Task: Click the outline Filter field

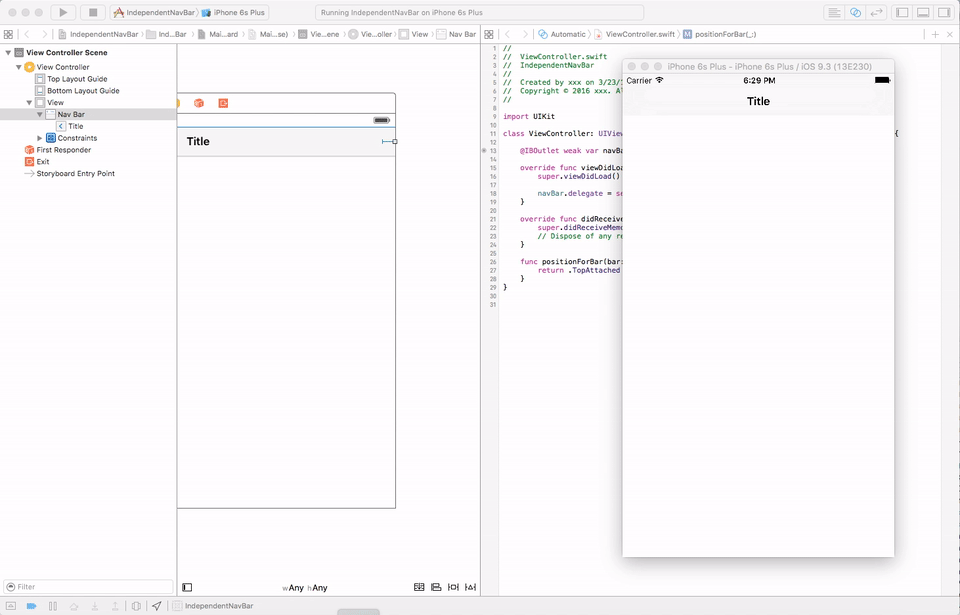Action: tap(89, 587)
